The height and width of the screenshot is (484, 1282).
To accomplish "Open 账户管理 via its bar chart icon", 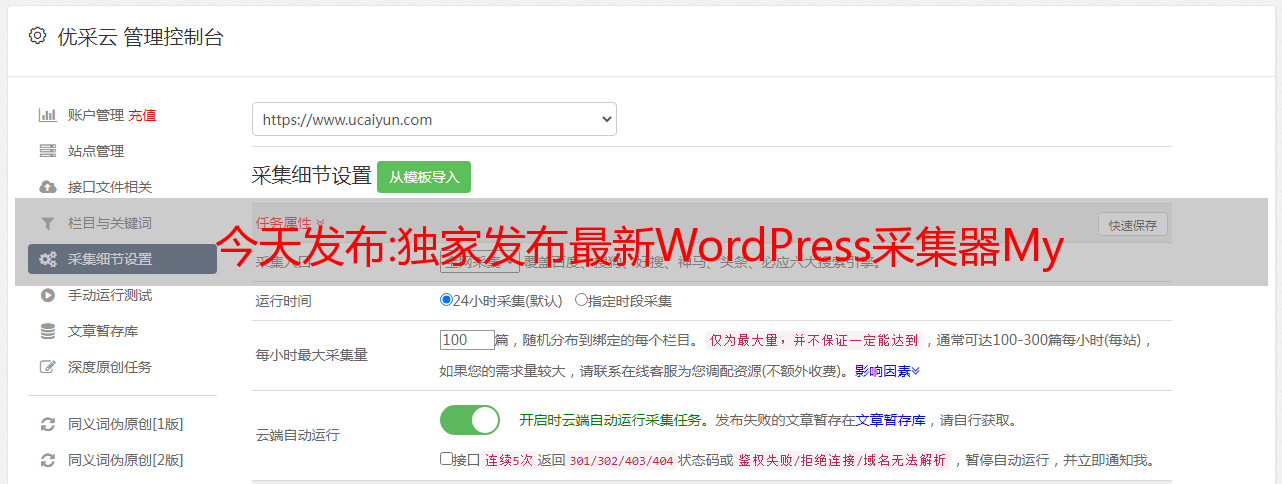I will coord(47,115).
